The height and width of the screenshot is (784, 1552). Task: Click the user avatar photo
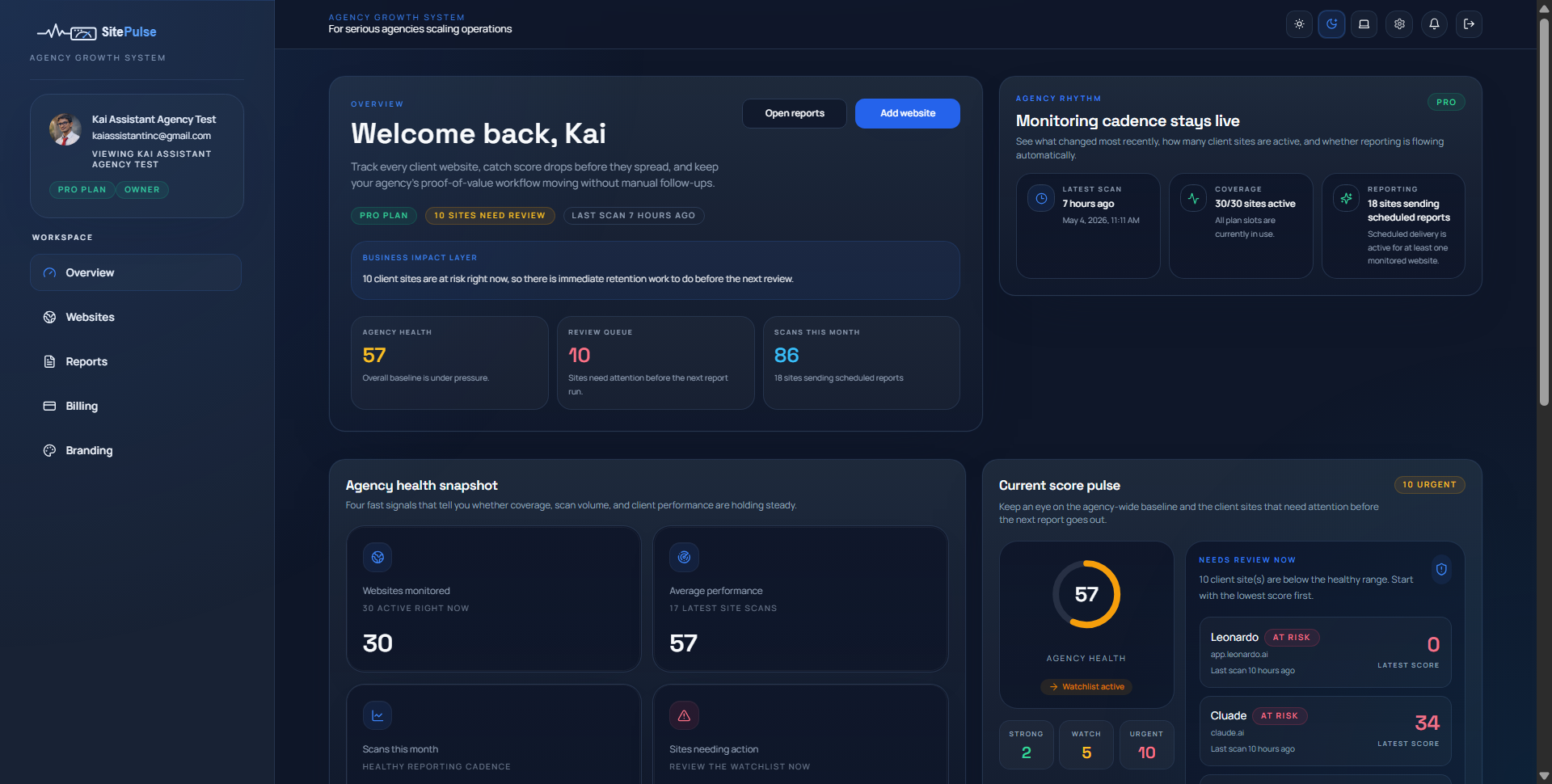tap(65, 129)
